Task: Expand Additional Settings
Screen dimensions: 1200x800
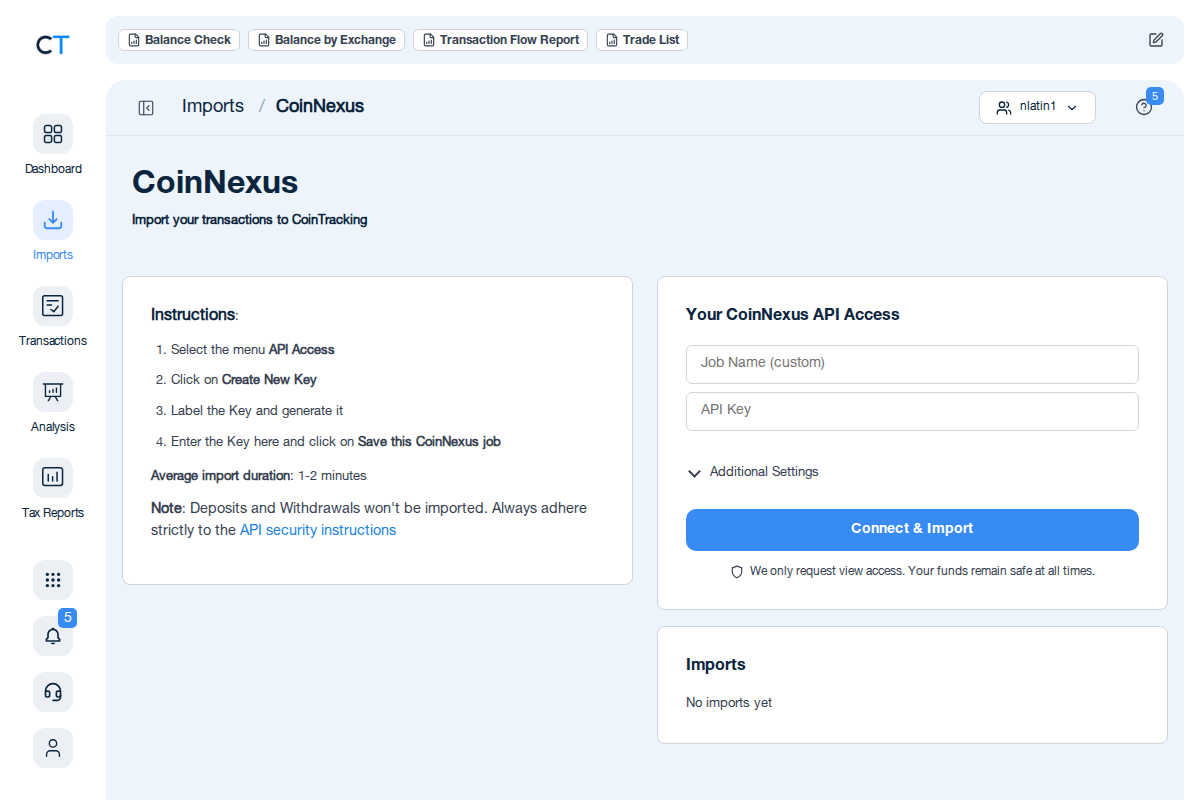Action: tap(753, 472)
